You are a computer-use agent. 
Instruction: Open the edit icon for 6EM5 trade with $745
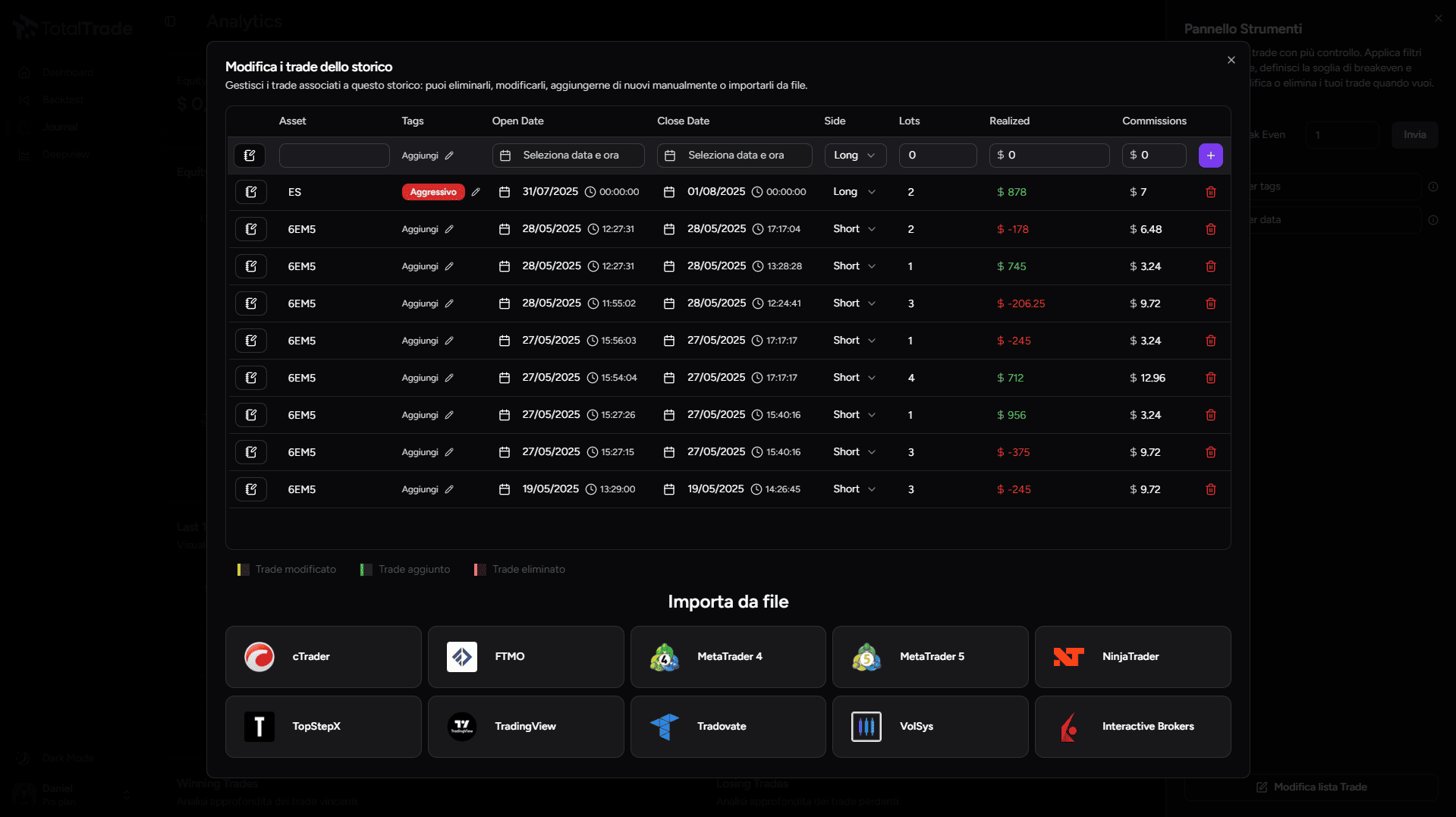[250, 266]
